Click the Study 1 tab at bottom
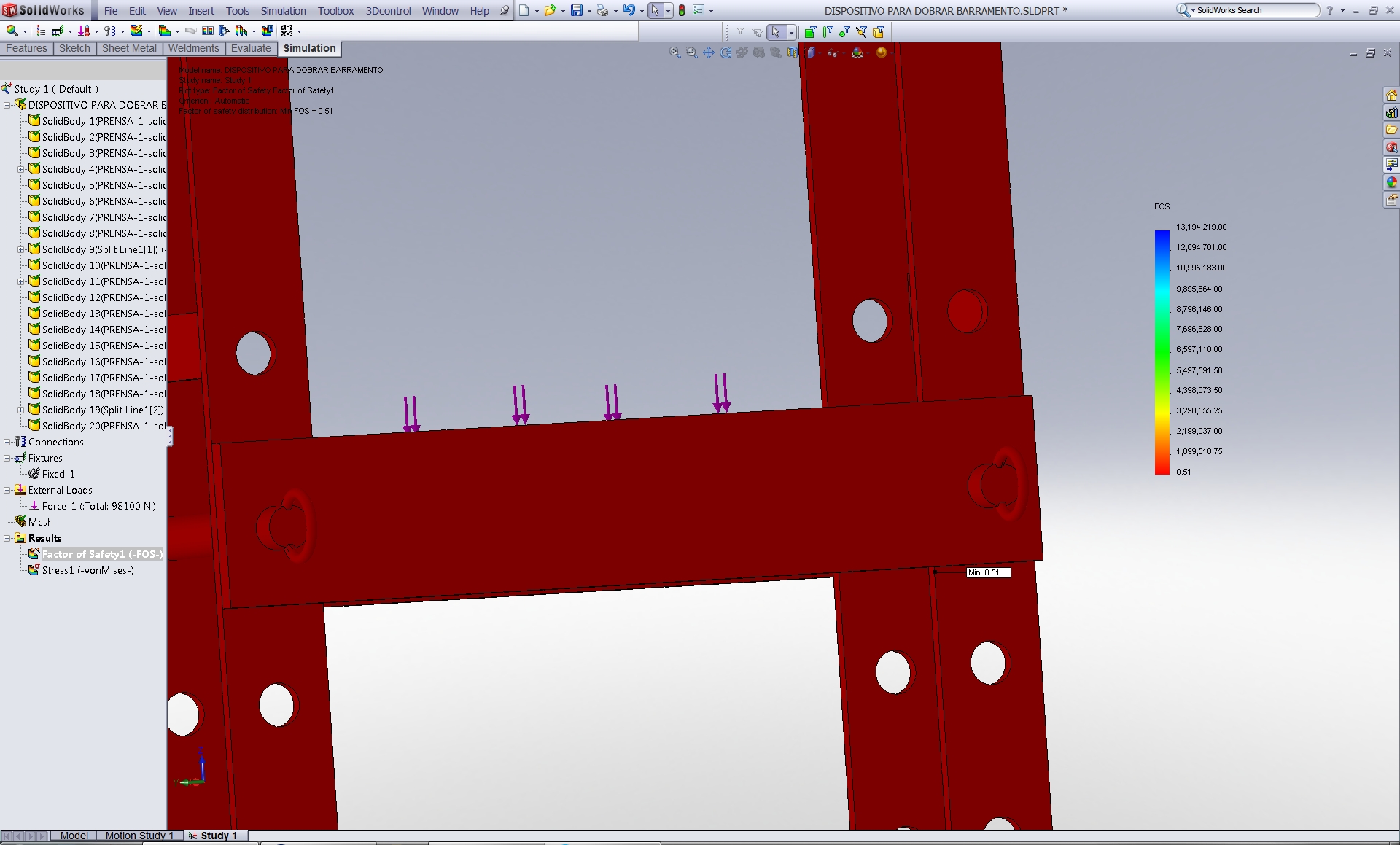The width and height of the screenshot is (1400, 845). point(215,835)
